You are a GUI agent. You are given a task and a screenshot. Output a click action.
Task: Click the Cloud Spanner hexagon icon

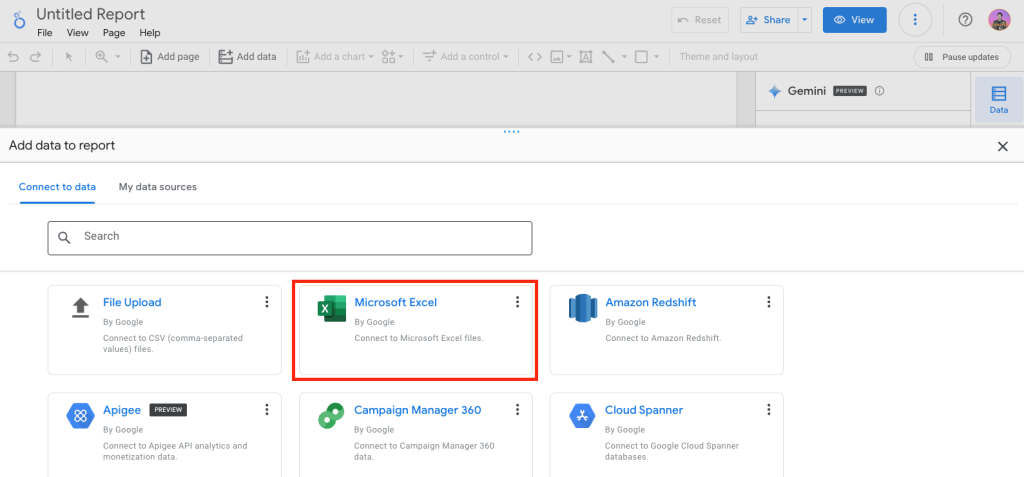583,416
